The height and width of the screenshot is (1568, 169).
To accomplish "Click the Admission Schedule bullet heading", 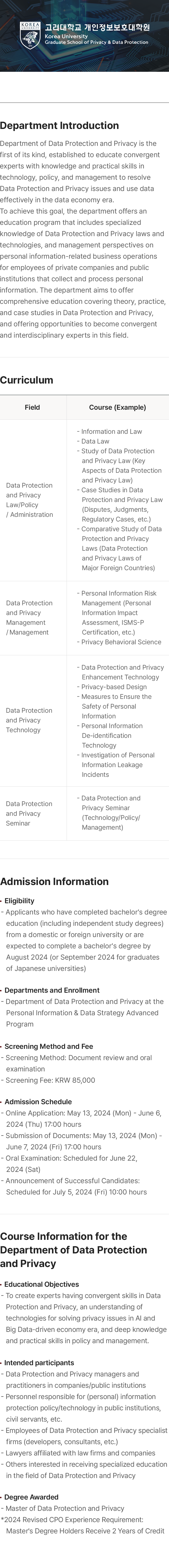I will coord(38,1102).
